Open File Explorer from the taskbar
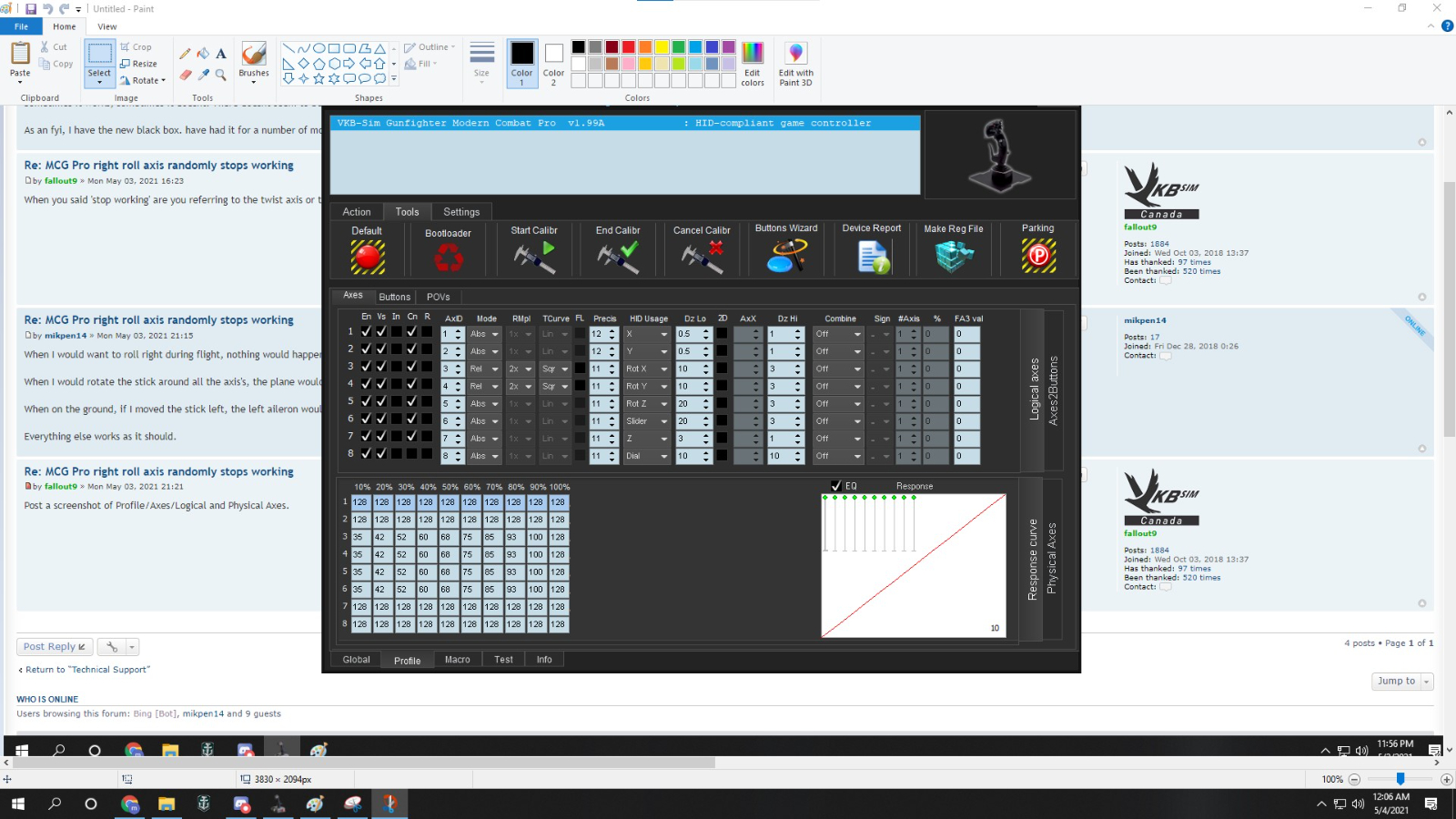 click(167, 804)
